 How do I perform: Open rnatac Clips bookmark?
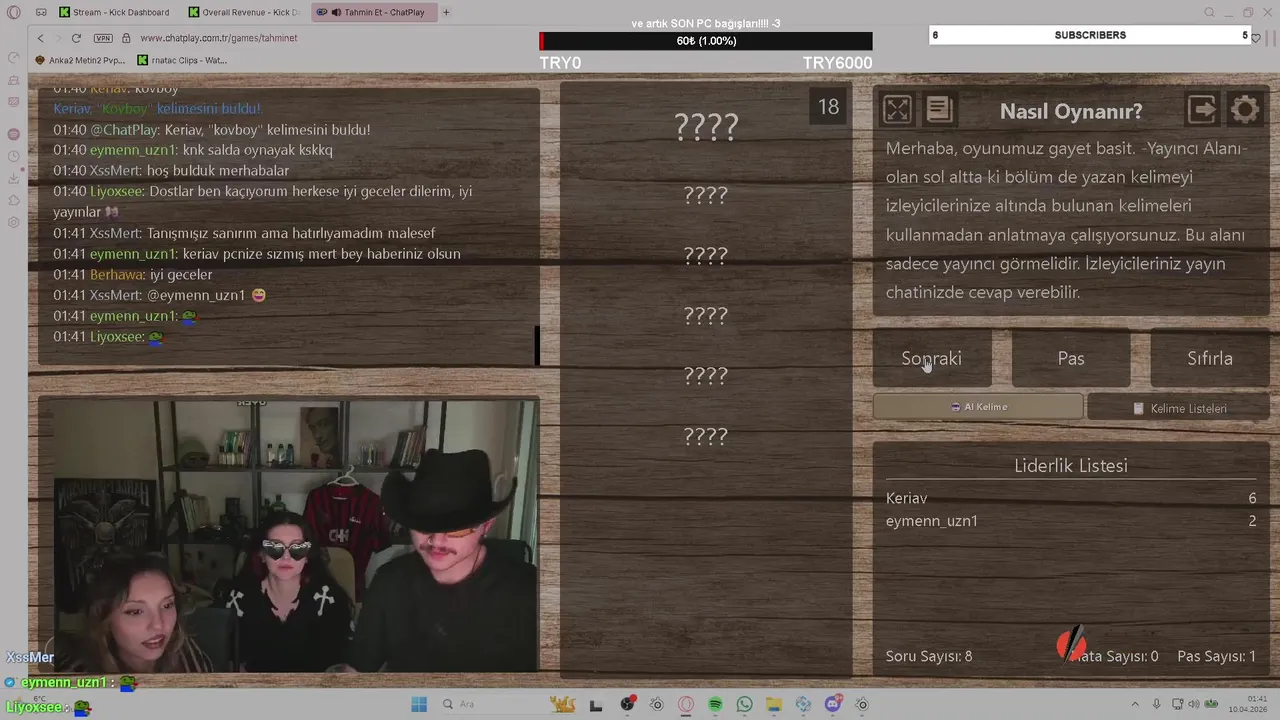click(x=183, y=60)
